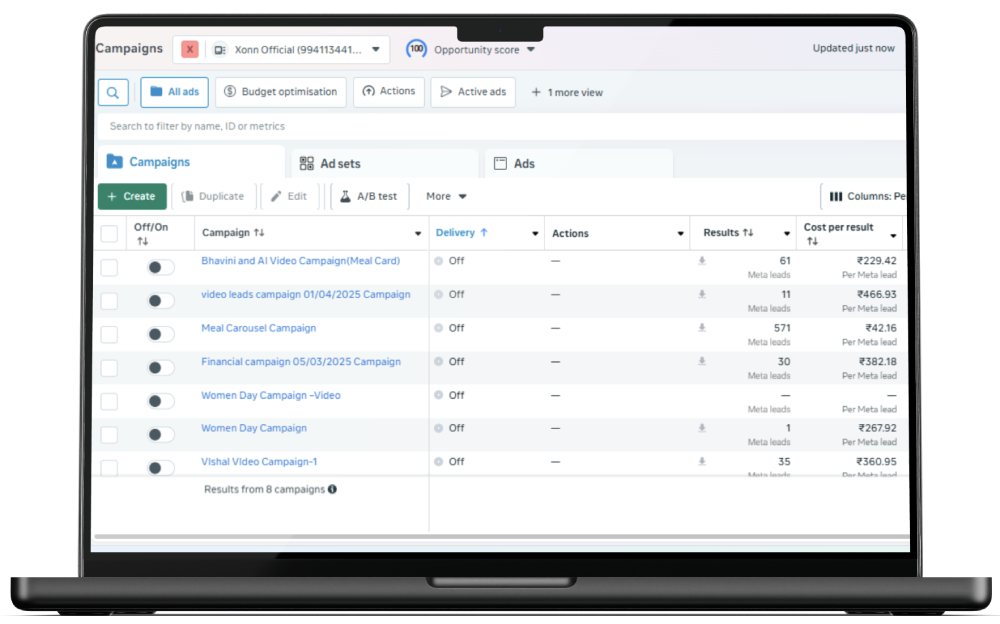The height and width of the screenshot is (624, 1000).
Task: Open the Campaign column header dropdown arrow
Action: click(418, 234)
